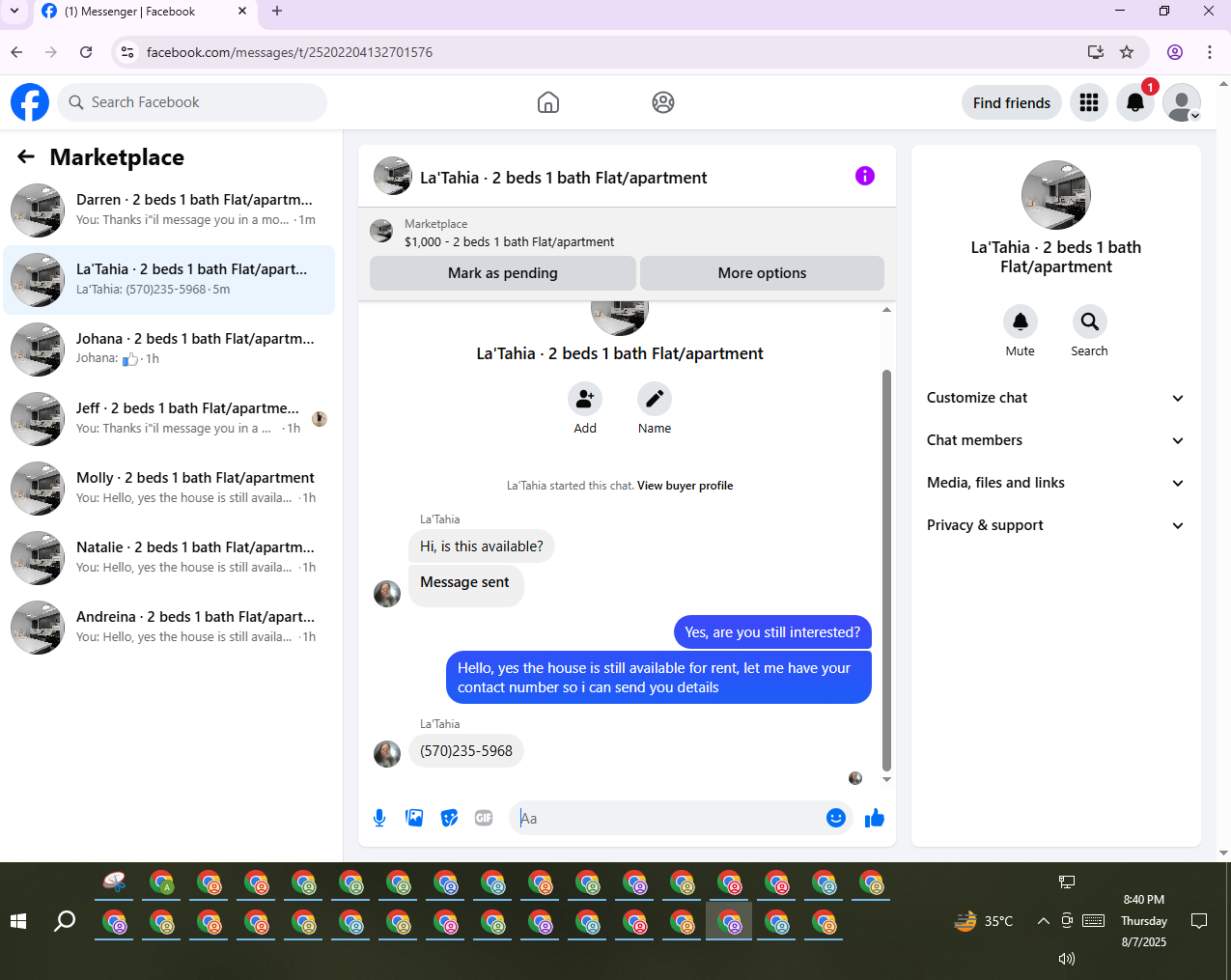Viewport: 1231px width, 980px height.
Task: Bookmark this tab star icon
Action: point(1127,52)
